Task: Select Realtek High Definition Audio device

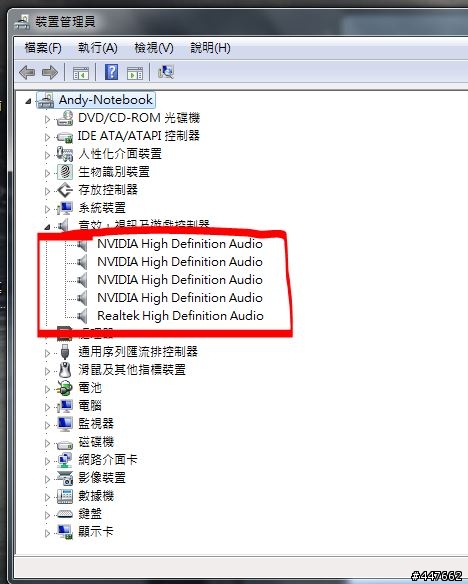Action: [x=180, y=316]
